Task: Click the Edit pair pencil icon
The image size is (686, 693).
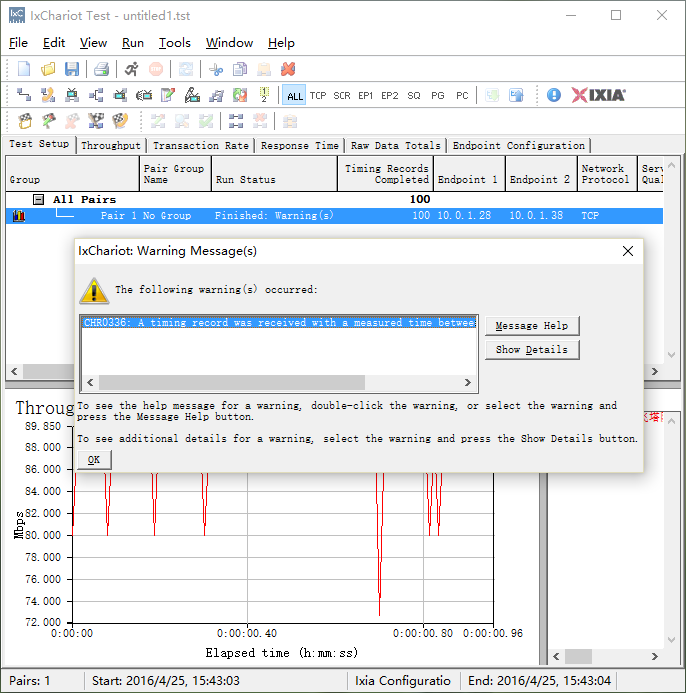Action: (168, 95)
